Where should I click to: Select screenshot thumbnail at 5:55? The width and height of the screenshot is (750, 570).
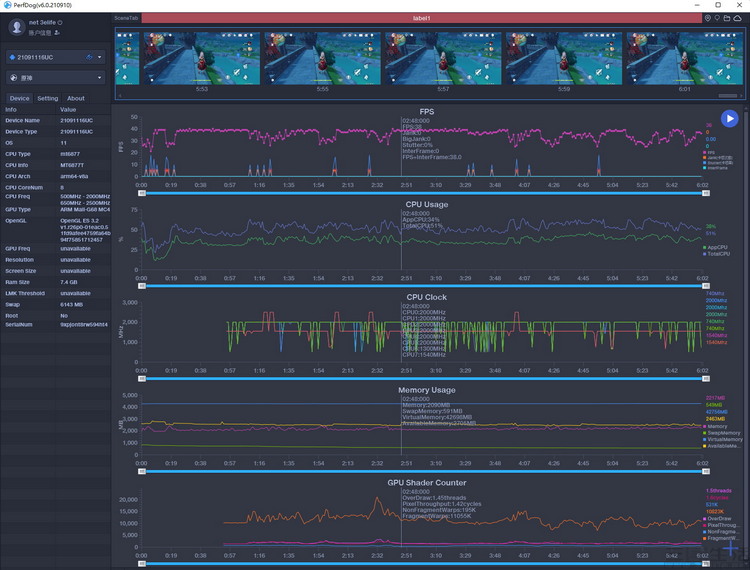tap(322, 58)
